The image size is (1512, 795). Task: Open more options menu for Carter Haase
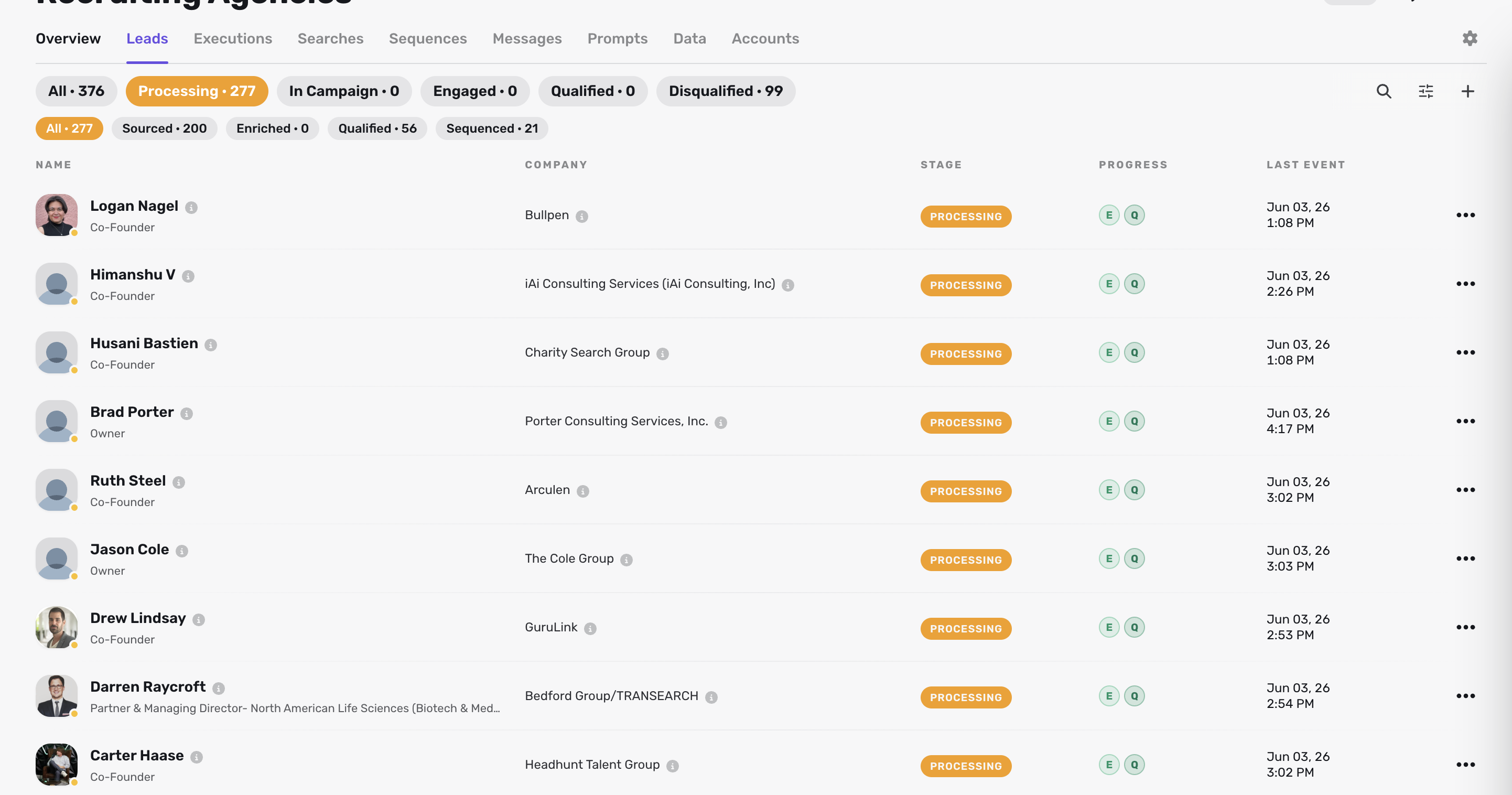(1465, 765)
